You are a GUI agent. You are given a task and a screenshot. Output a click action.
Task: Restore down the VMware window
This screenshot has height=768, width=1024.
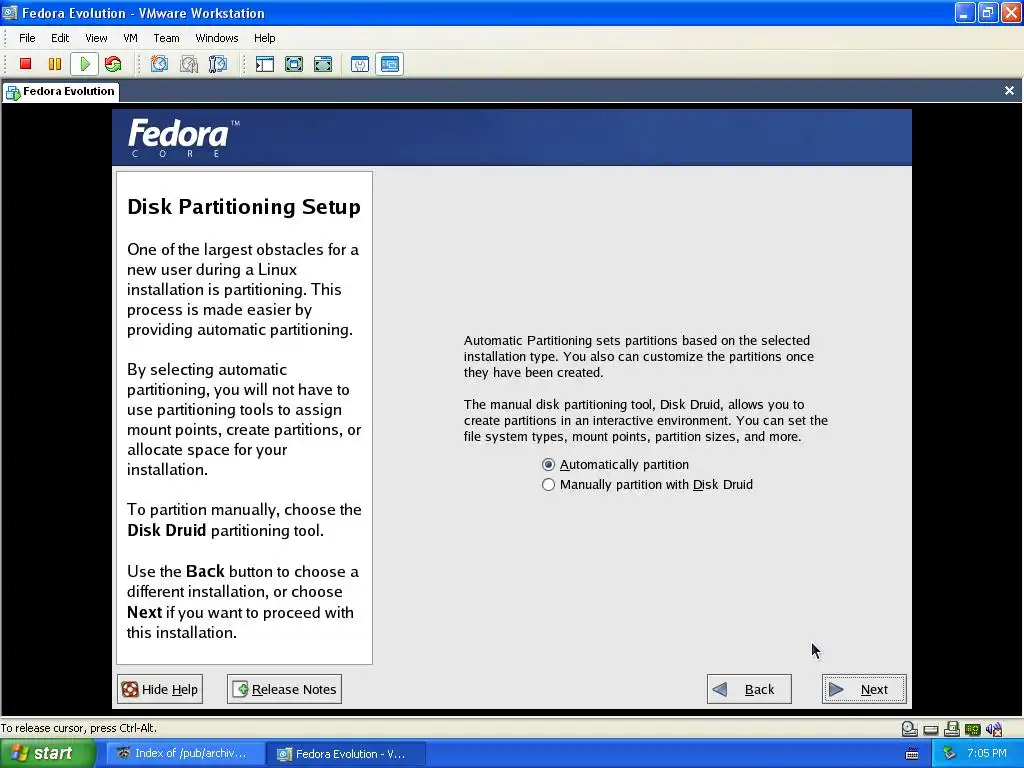(x=987, y=12)
